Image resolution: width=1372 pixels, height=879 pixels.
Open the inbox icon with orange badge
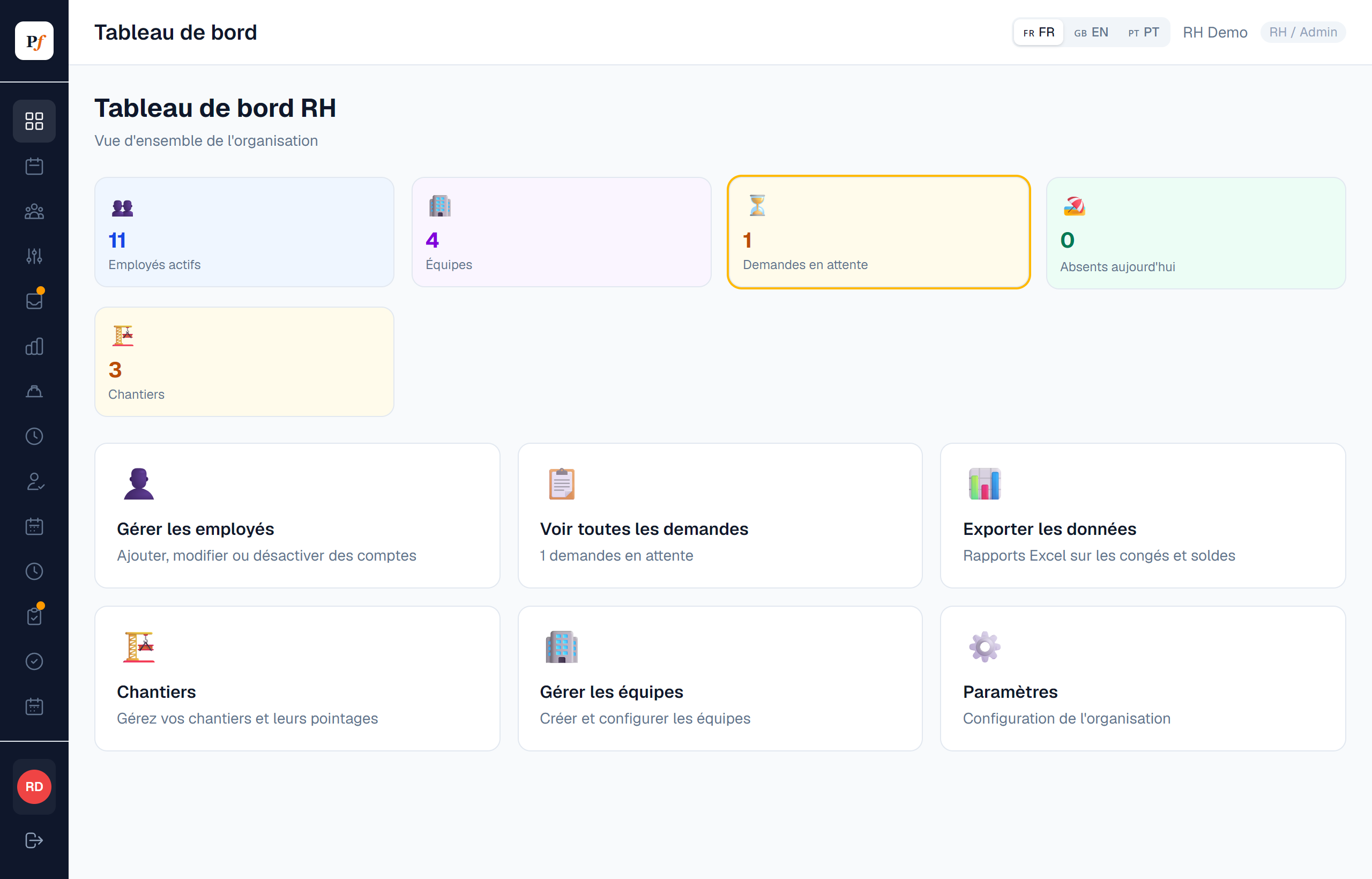coord(34,301)
